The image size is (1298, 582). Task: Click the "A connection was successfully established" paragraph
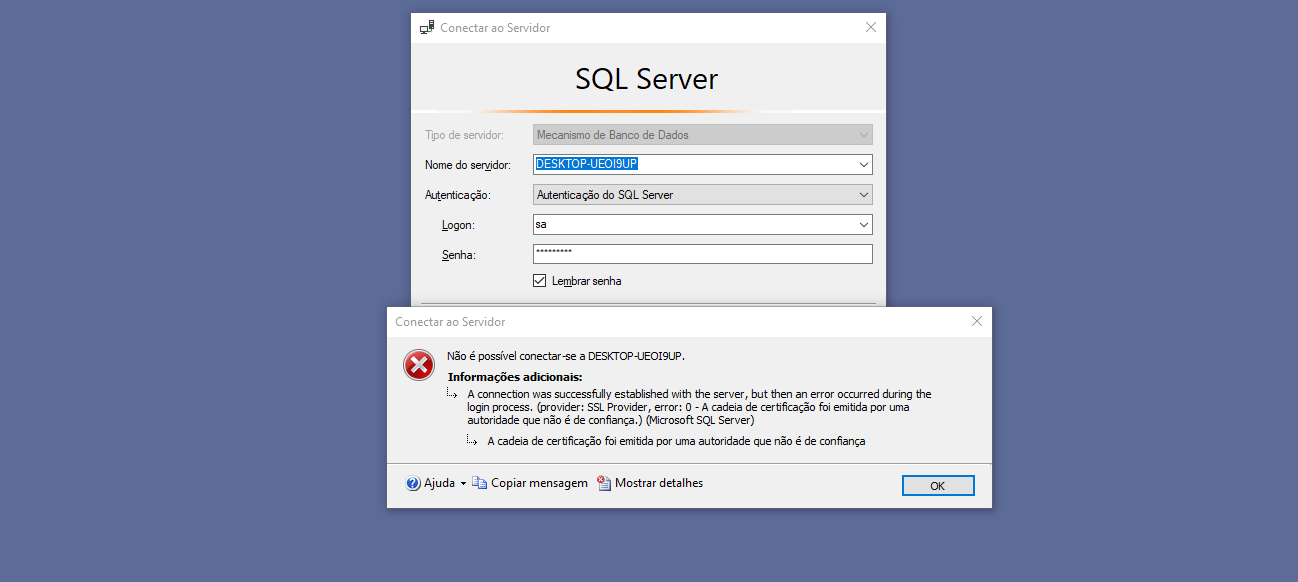(699, 407)
